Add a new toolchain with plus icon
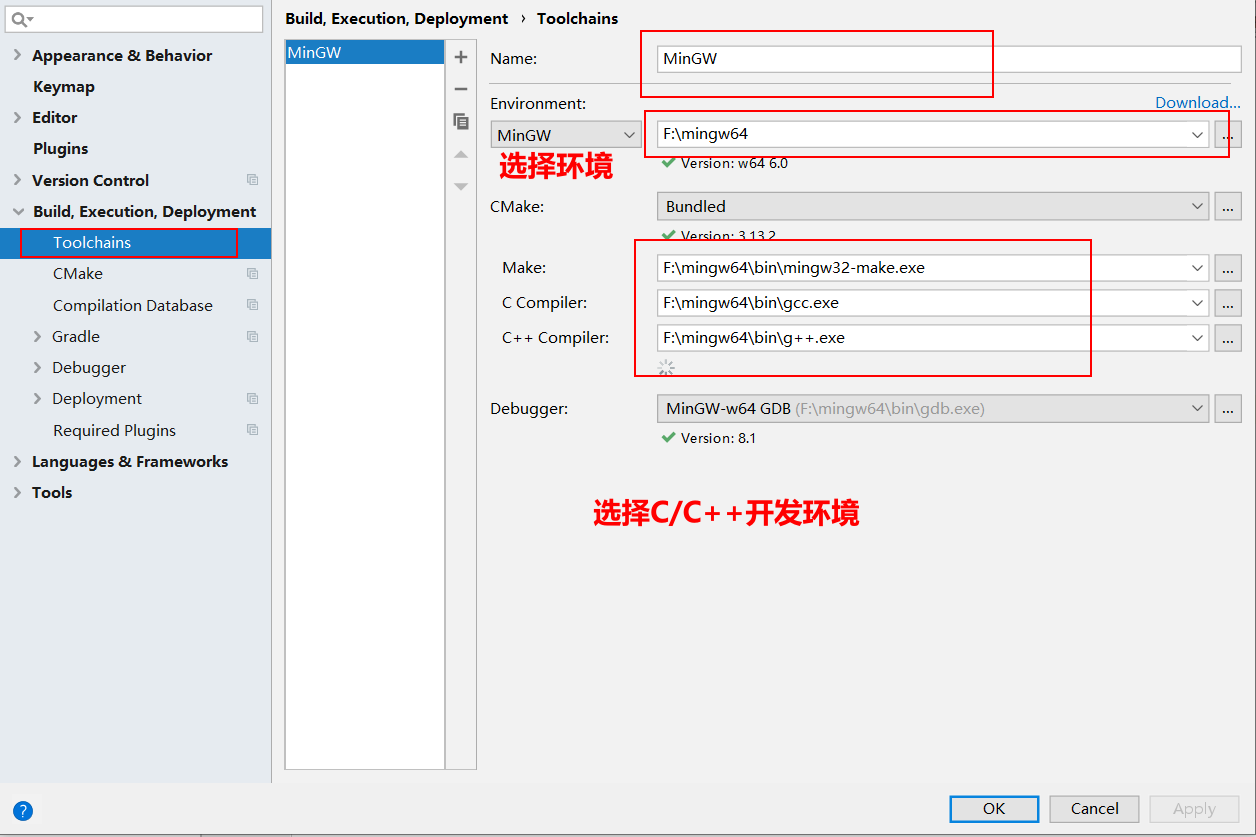 click(461, 57)
